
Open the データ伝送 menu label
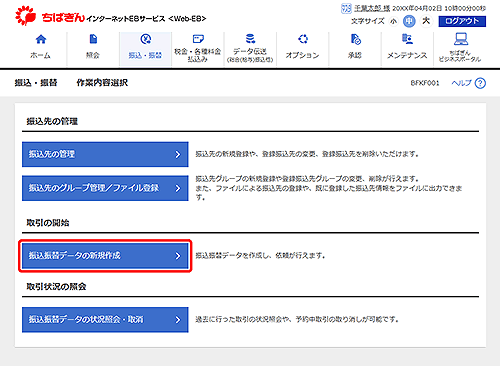point(250,55)
